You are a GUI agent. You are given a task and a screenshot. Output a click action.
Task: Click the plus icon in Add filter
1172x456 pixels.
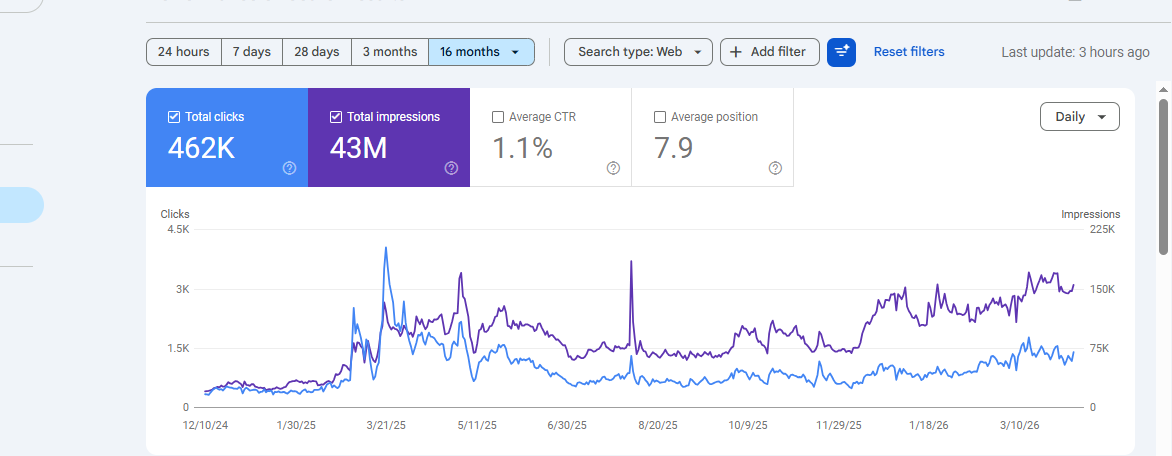[736, 52]
